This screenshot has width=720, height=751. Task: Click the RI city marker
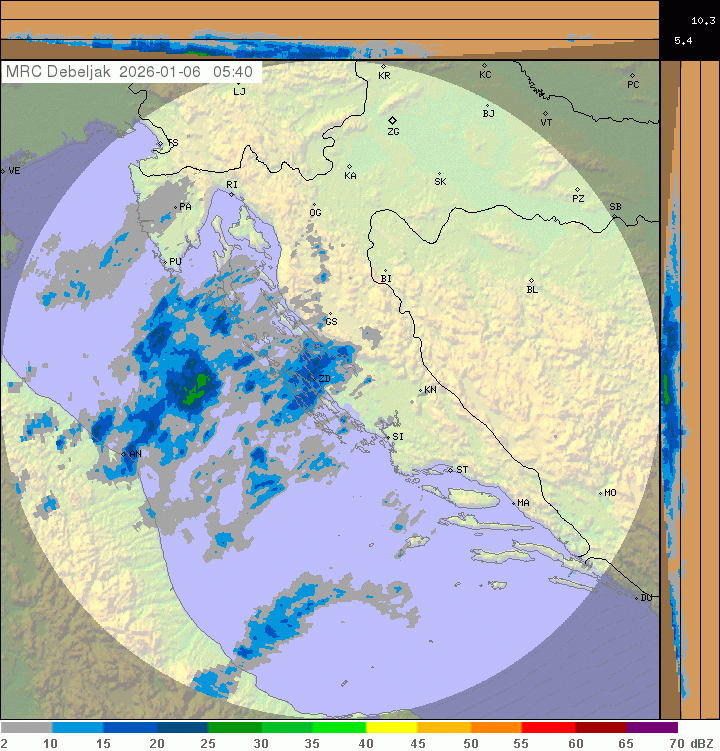230,194
